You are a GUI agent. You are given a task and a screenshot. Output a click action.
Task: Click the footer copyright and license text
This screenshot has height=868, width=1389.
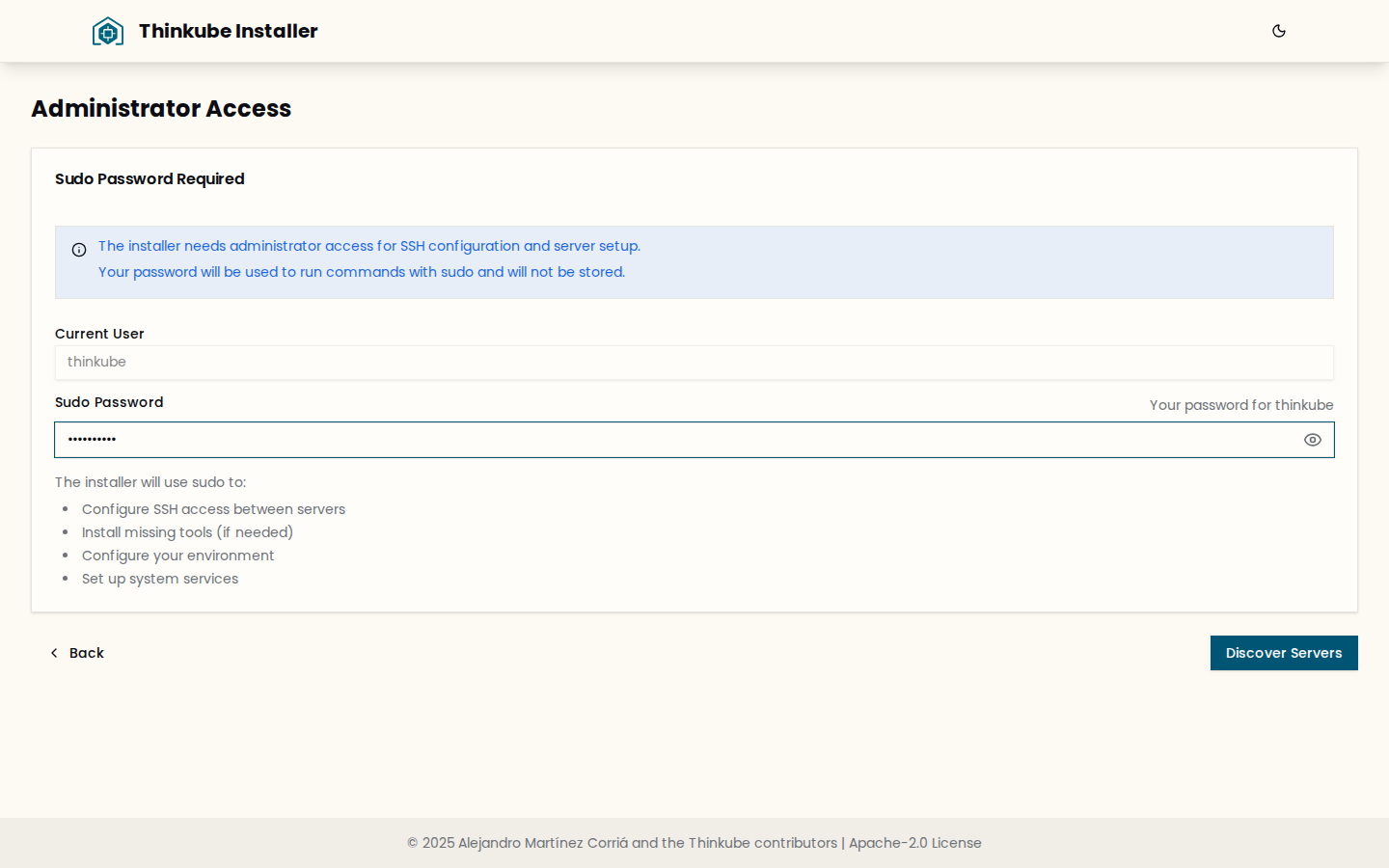(x=694, y=843)
